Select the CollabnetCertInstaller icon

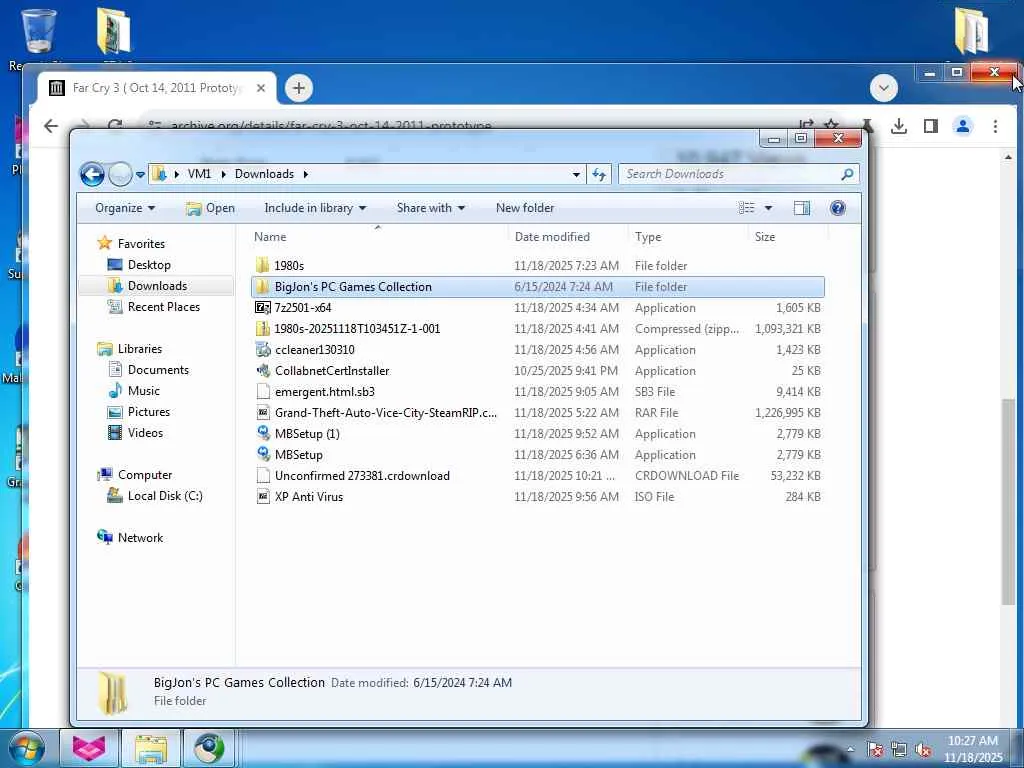(x=263, y=370)
